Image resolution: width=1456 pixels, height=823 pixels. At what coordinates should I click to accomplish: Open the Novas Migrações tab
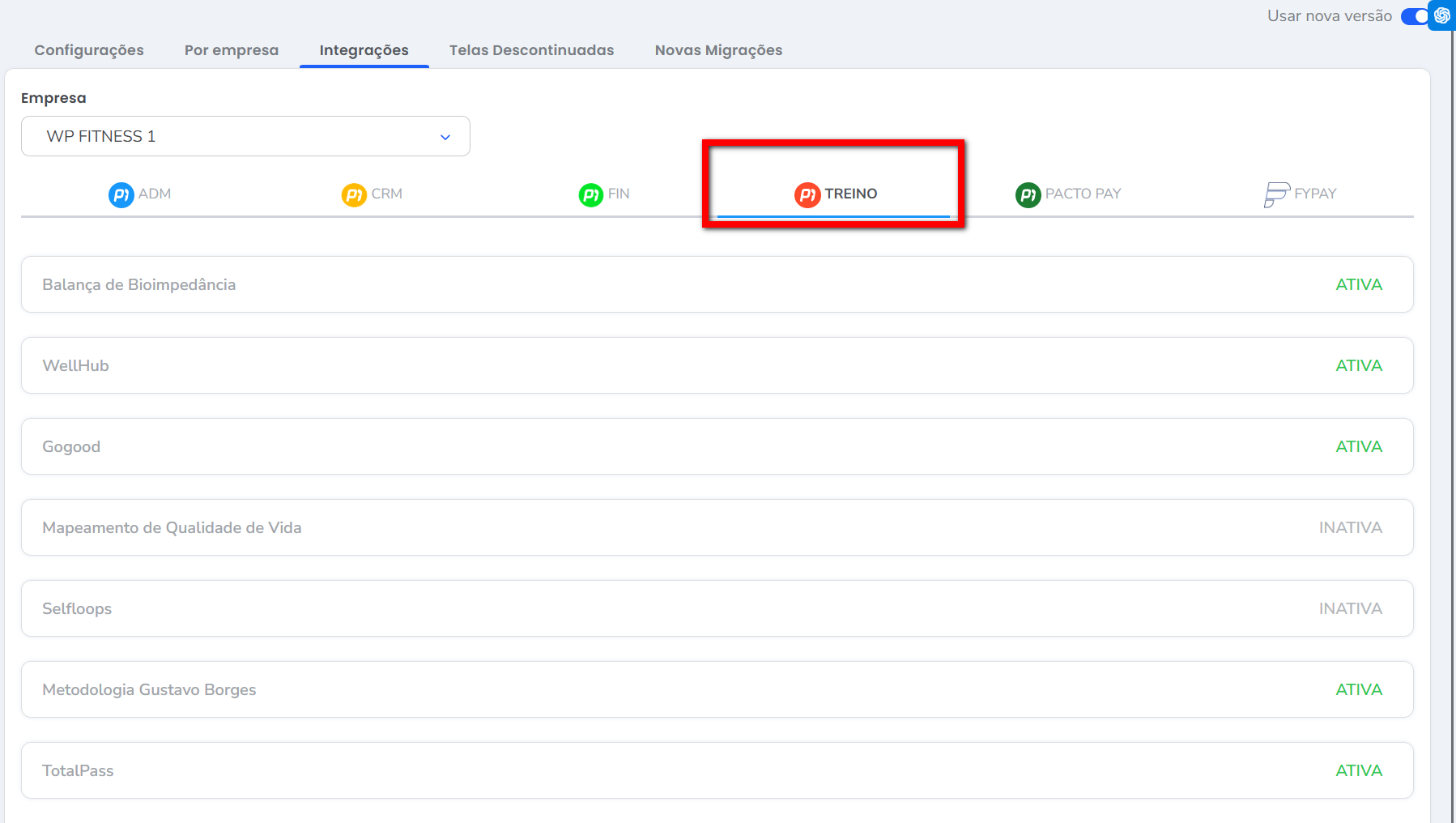click(718, 50)
